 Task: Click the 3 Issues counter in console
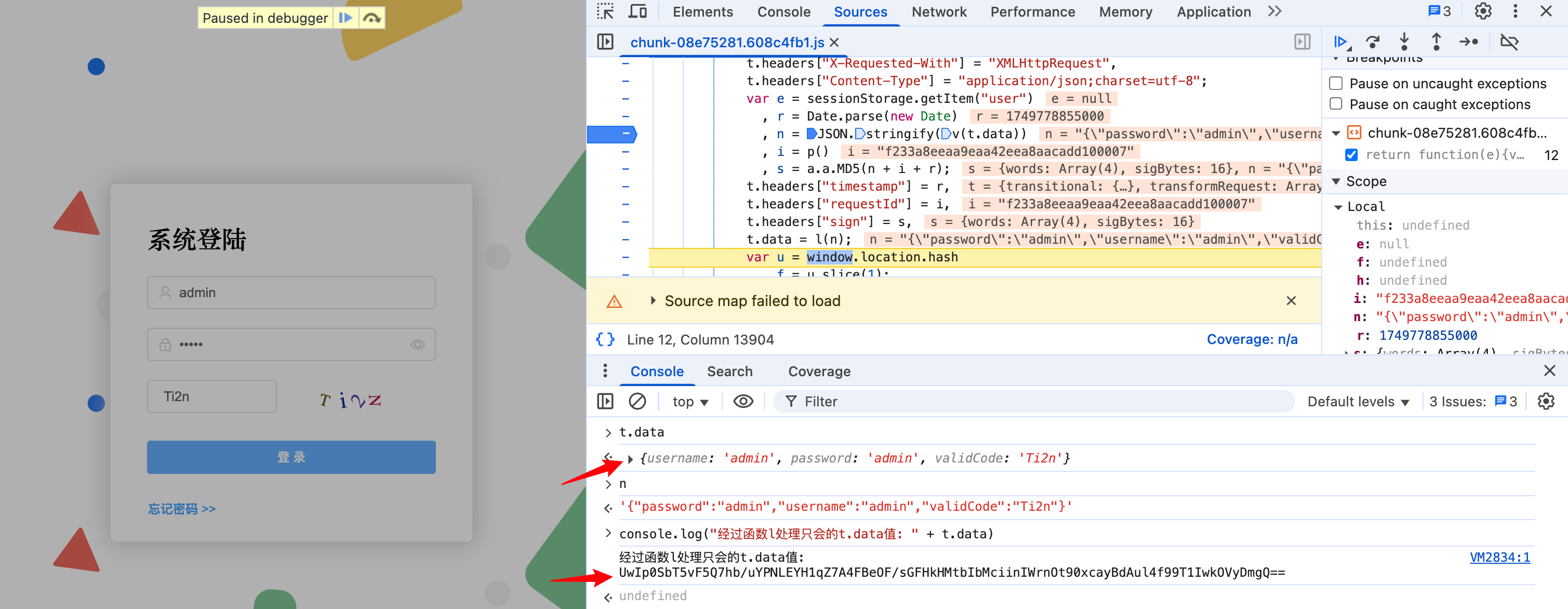pyautogui.click(x=1473, y=401)
